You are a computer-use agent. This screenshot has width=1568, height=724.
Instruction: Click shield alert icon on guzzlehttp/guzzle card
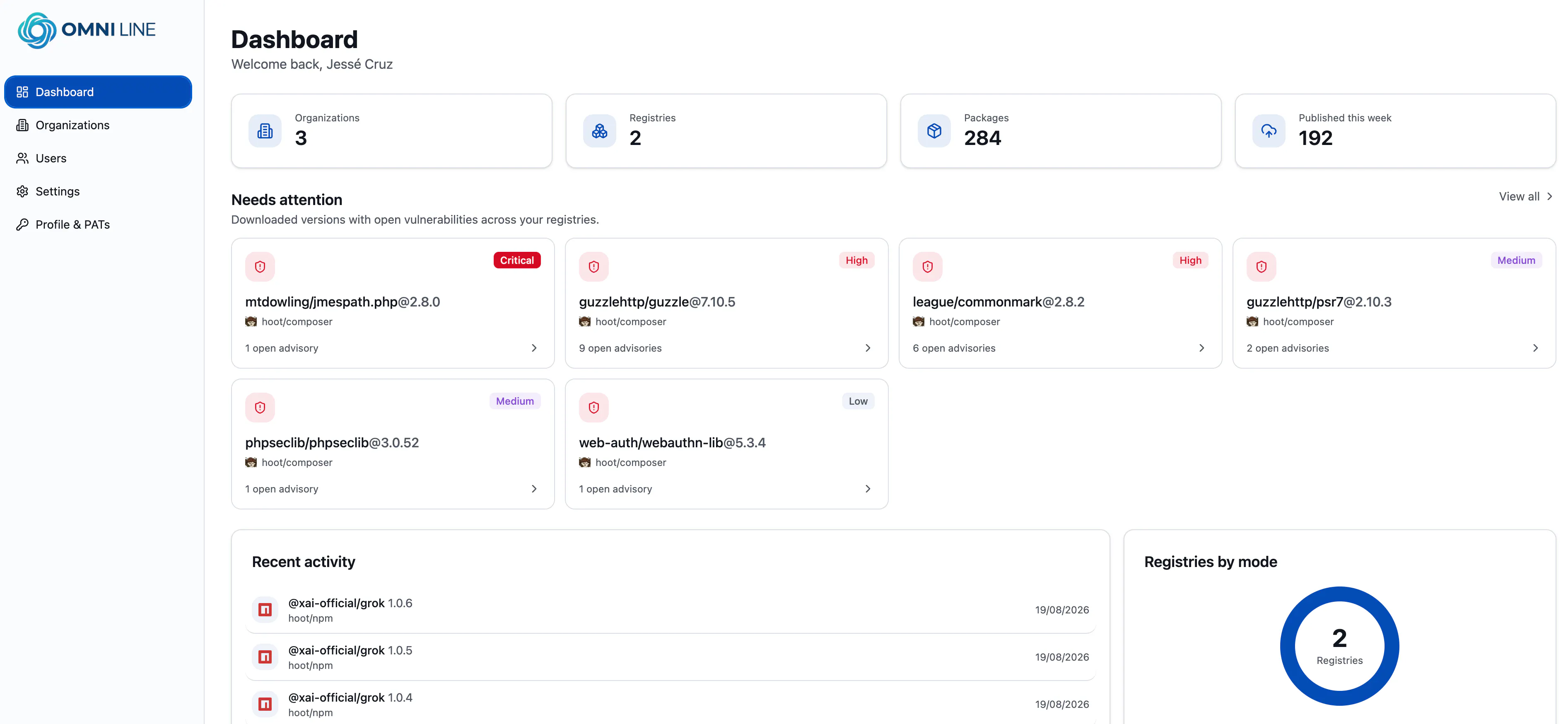coord(593,267)
